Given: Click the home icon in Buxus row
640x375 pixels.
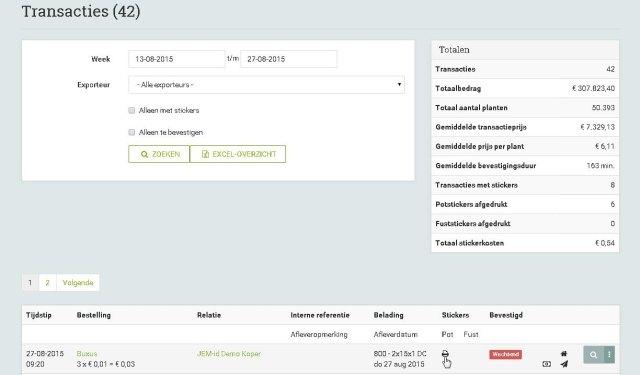Looking at the screenshot, I should [x=564, y=353].
